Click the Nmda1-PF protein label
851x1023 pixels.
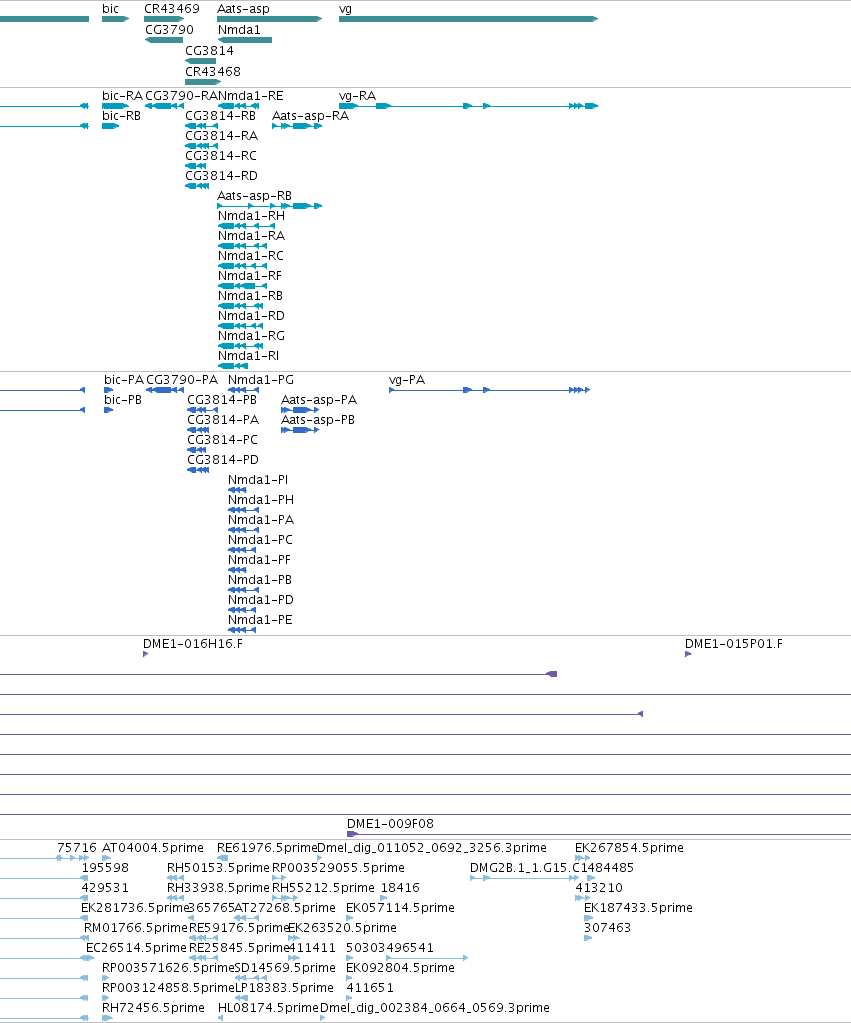260,560
